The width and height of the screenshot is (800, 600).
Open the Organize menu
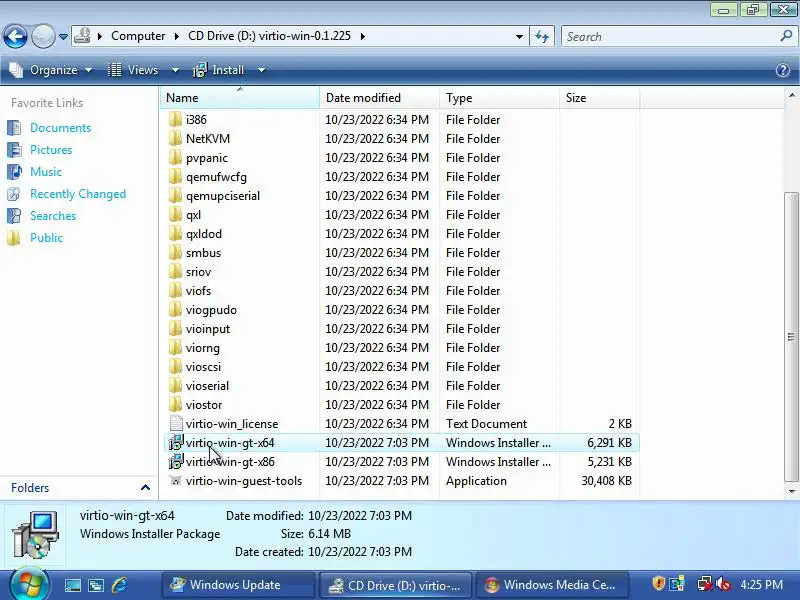coord(51,70)
